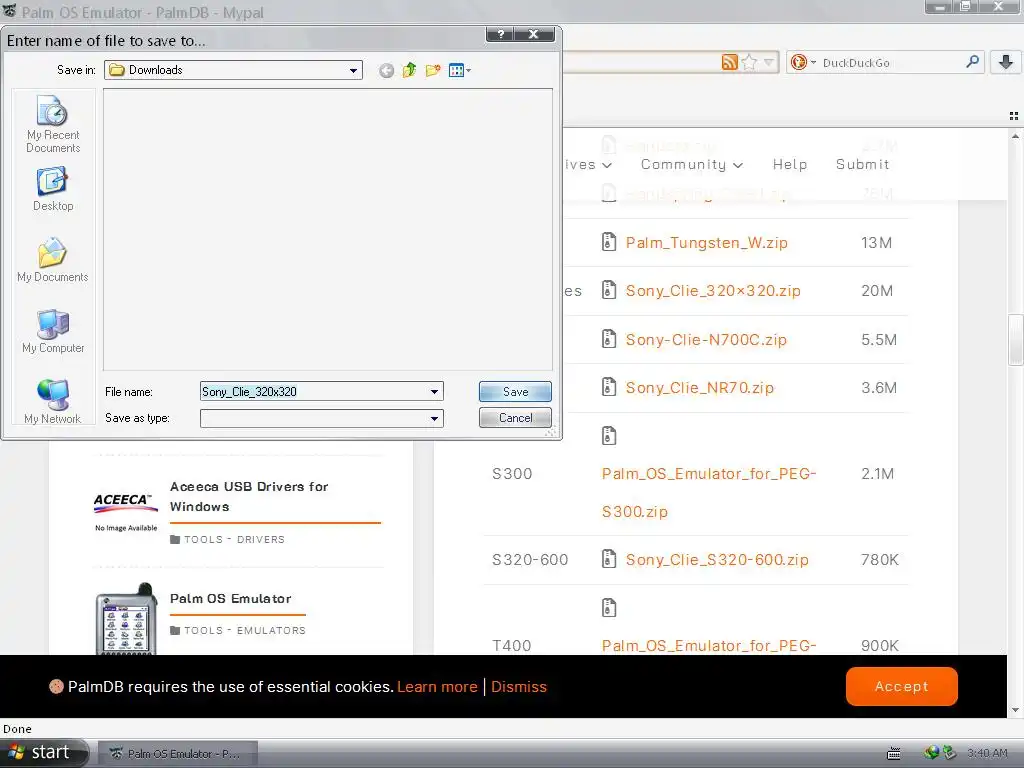Click the page vertical scrollbar thumb
Image resolution: width=1024 pixels, height=768 pixels.
[x=1015, y=340]
